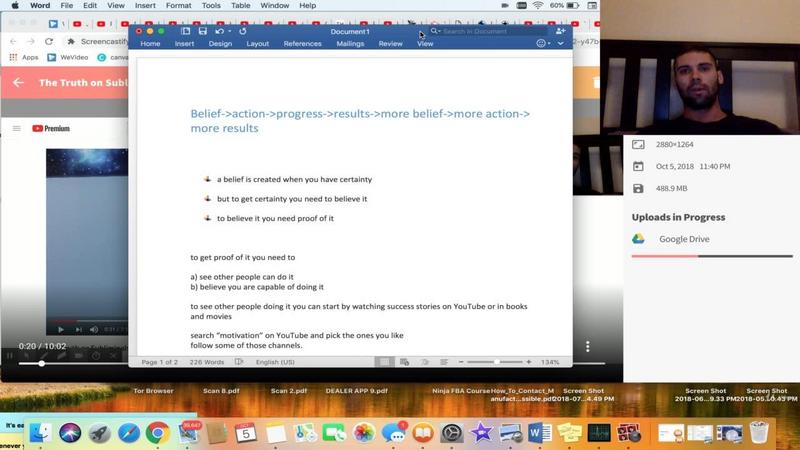Image resolution: width=800 pixels, height=450 pixels.
Task: Open the Layout ribbon tab
Action: [258, 44]
